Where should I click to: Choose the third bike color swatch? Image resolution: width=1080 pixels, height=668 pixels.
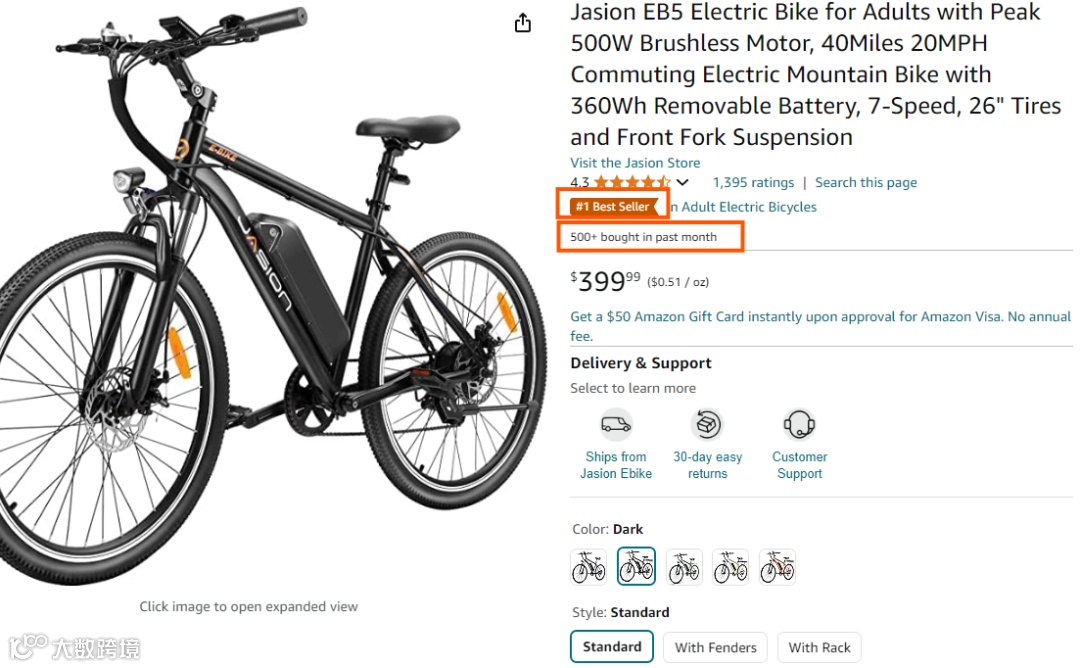684,567
